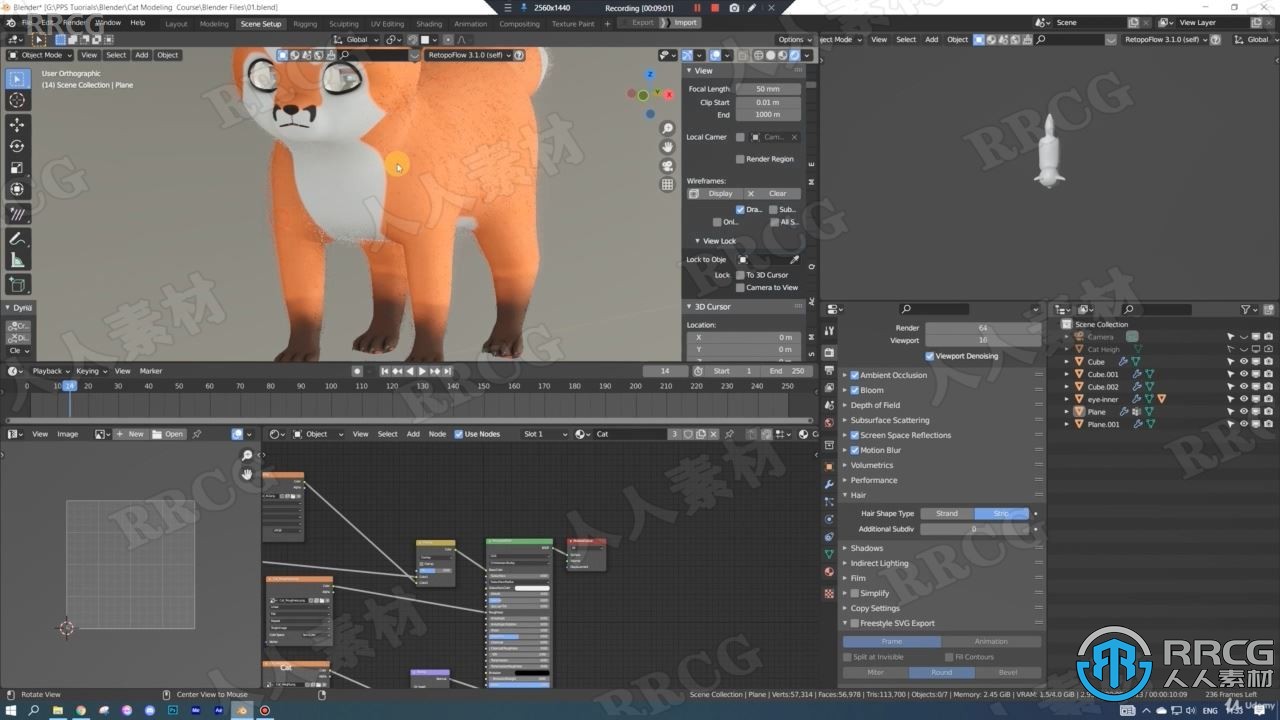Disable the Bloom checkbox
1280x720 pixels.
click(854, 390)
